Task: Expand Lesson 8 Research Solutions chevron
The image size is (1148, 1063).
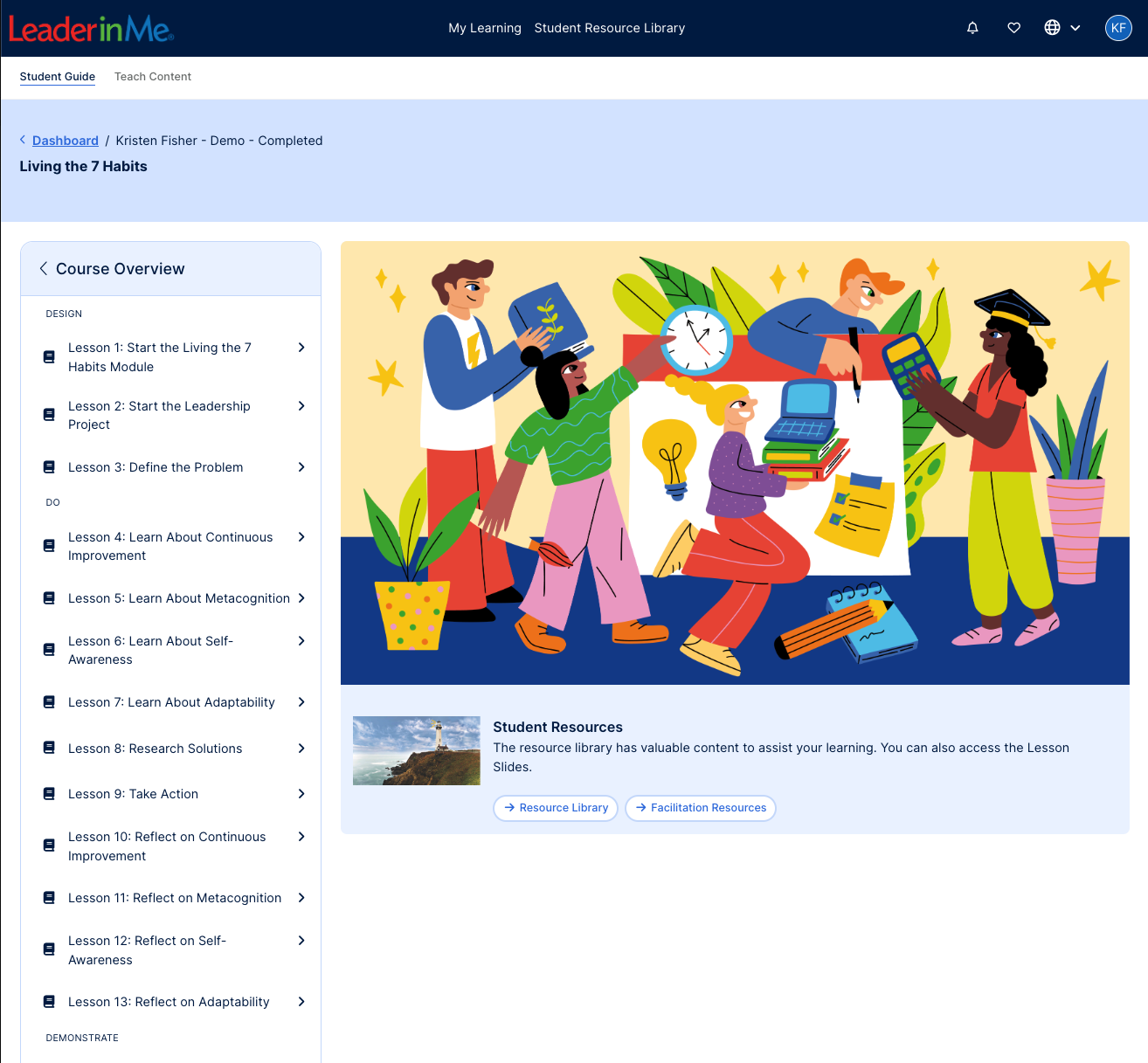Action: point(301,749)
